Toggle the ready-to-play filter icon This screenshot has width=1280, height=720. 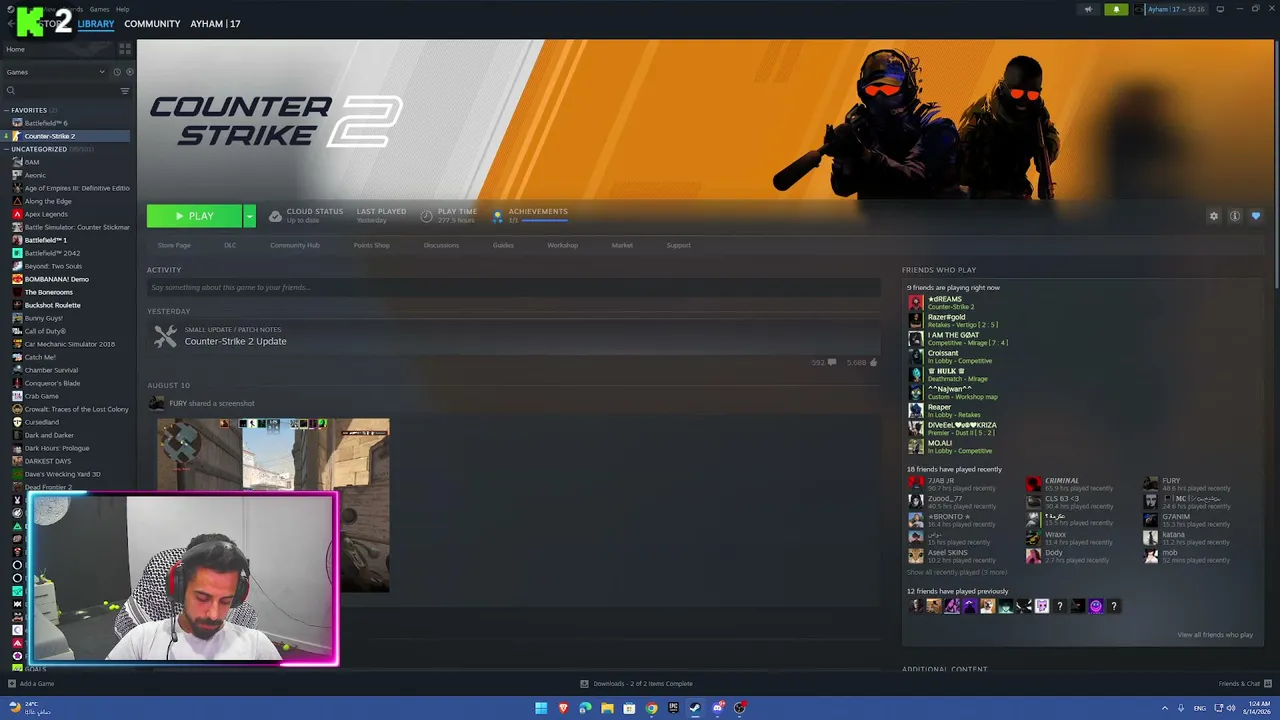[x=129, y=72]
